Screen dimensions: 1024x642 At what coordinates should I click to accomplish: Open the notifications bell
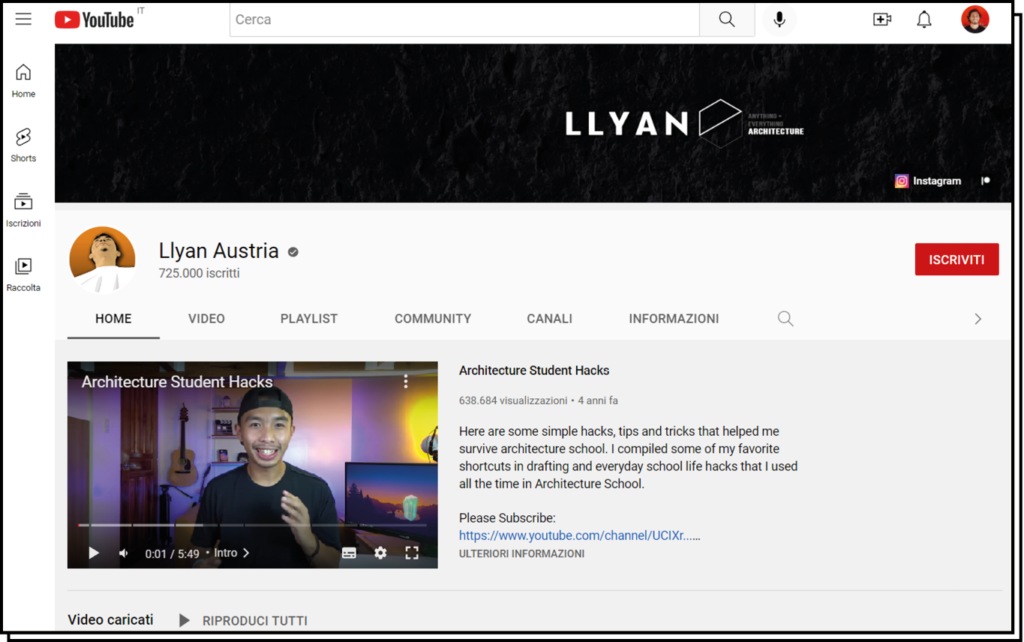[x=924, y=19]
